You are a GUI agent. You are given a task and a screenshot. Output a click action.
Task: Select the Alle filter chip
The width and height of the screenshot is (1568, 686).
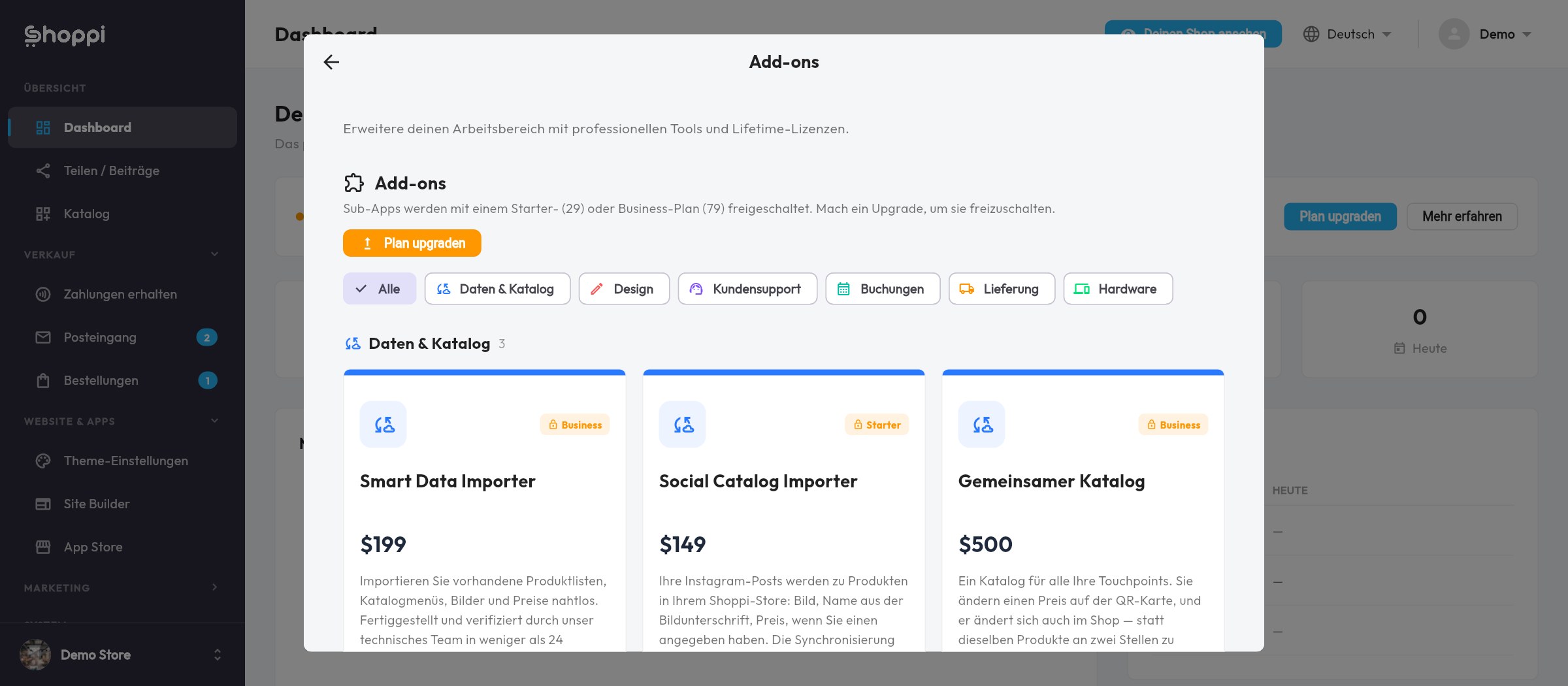380,289
